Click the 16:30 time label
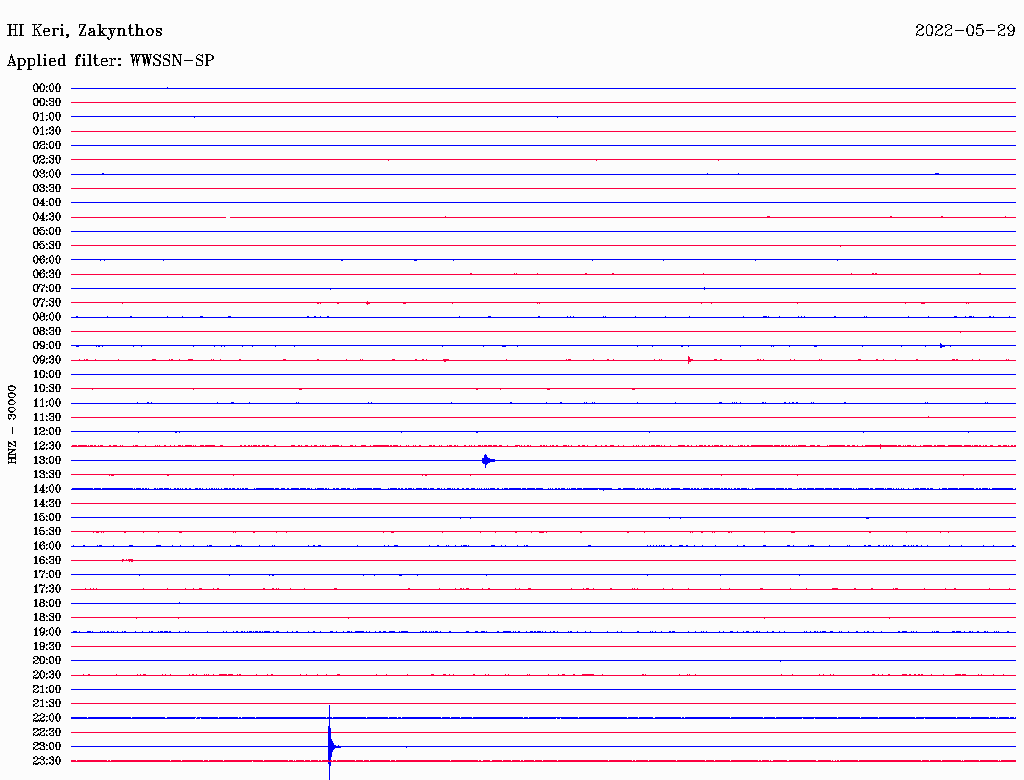The height and width of the screenshot is (780, 1024). 47,561
